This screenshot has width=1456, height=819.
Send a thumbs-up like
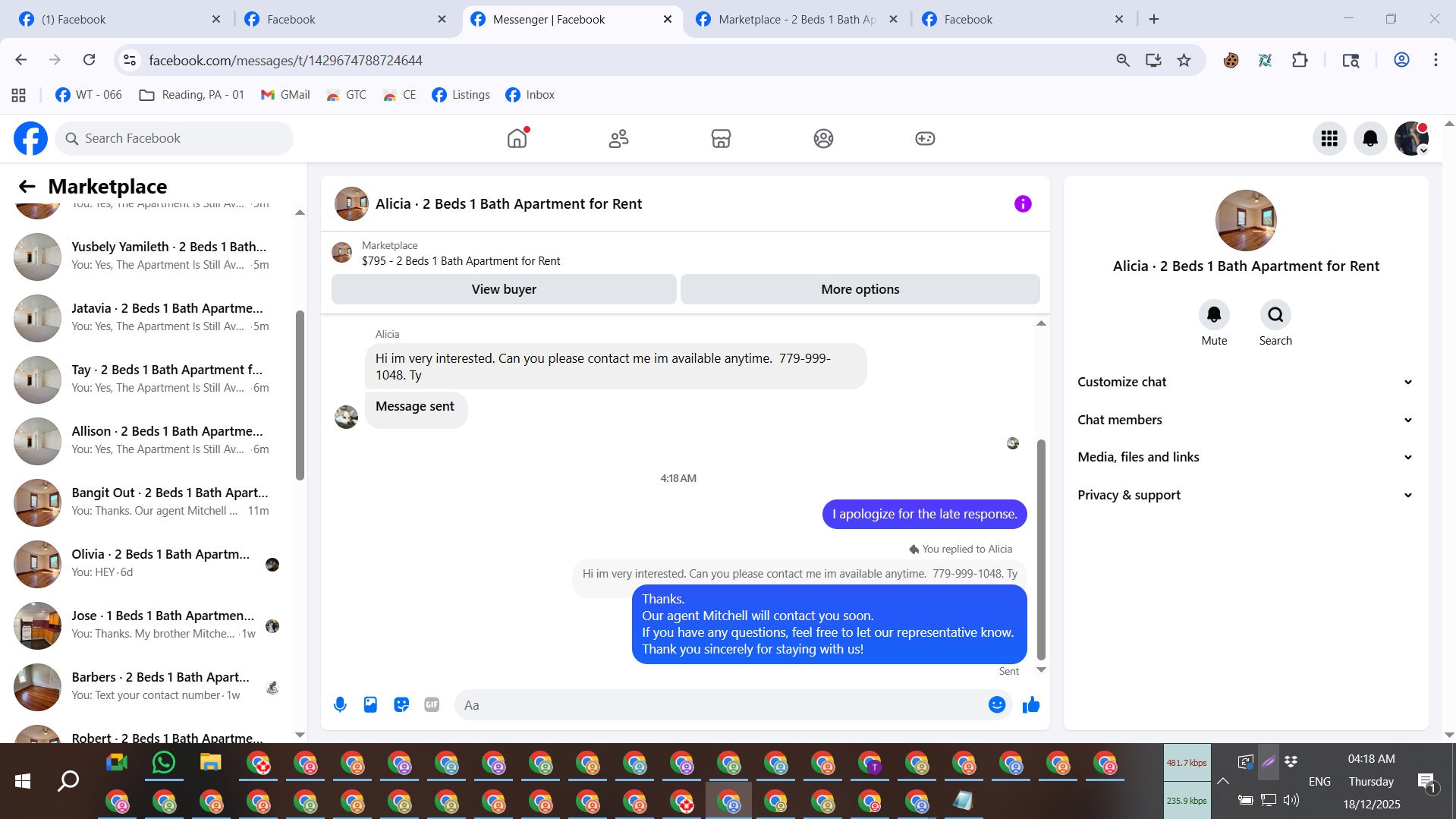pyautogui.click(x=1031, y=705)
